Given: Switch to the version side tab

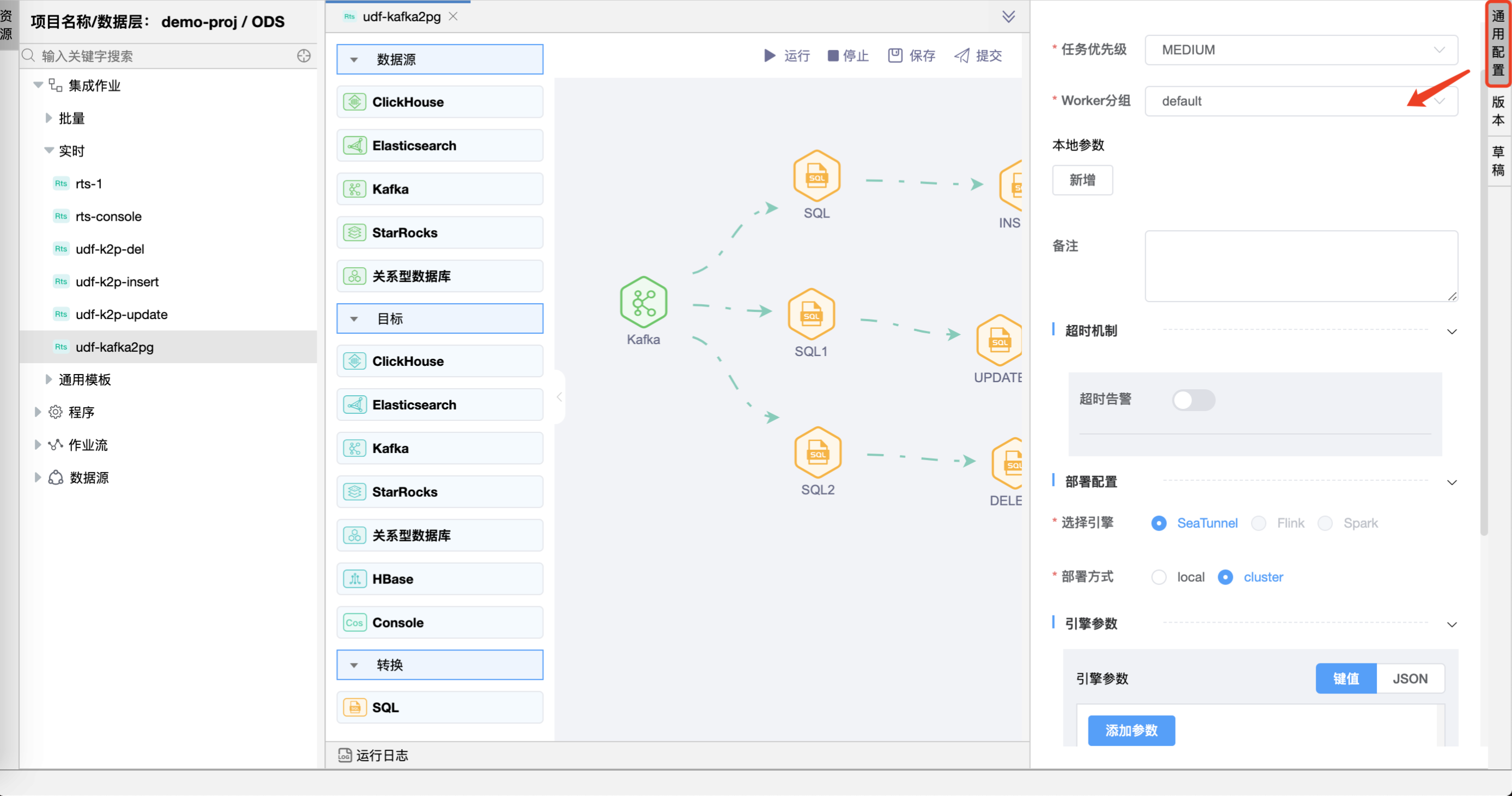Looking at the screenshot, I should tap(1498, 111).
